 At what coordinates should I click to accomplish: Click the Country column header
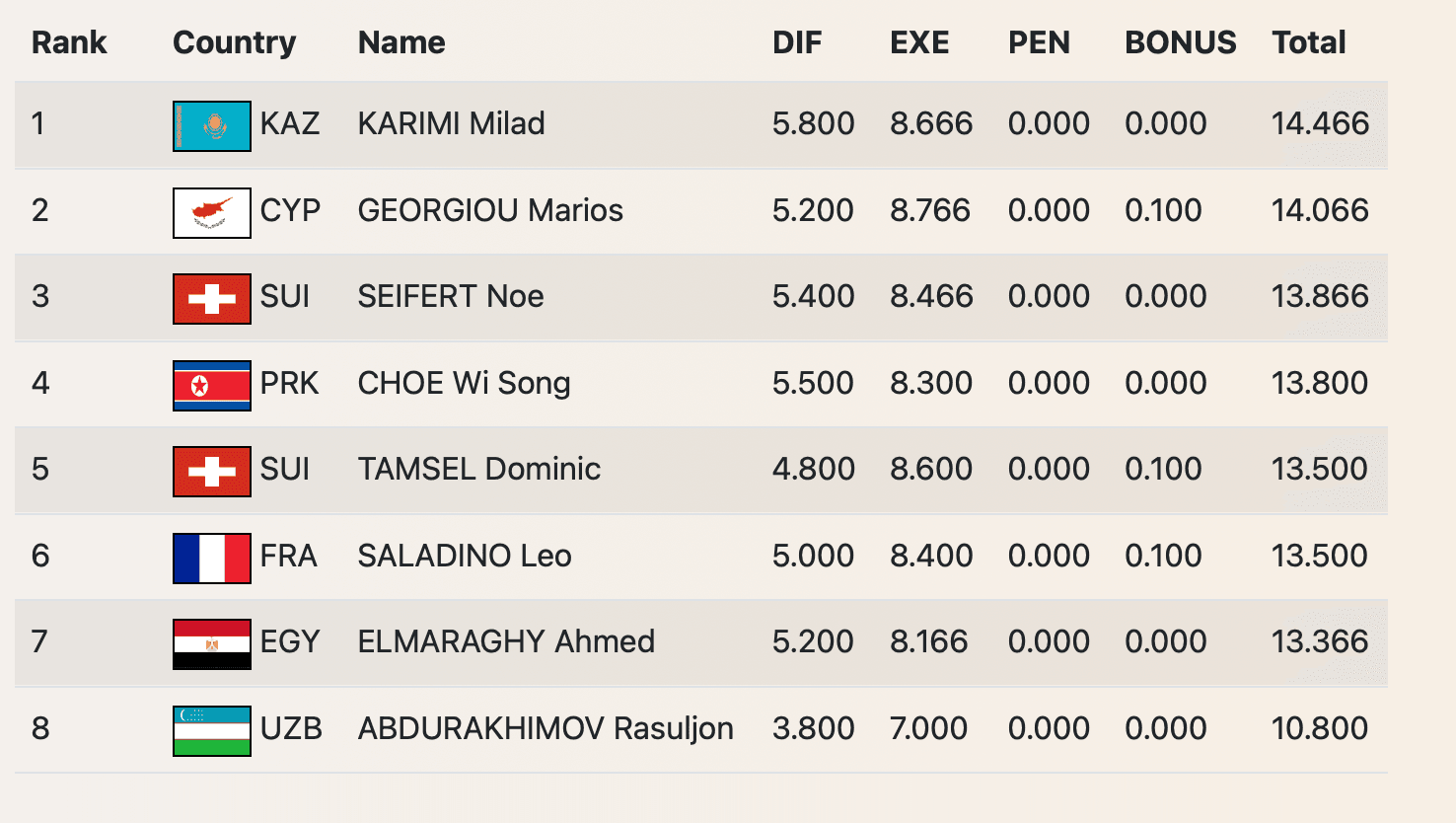click(x=234, y=42)
